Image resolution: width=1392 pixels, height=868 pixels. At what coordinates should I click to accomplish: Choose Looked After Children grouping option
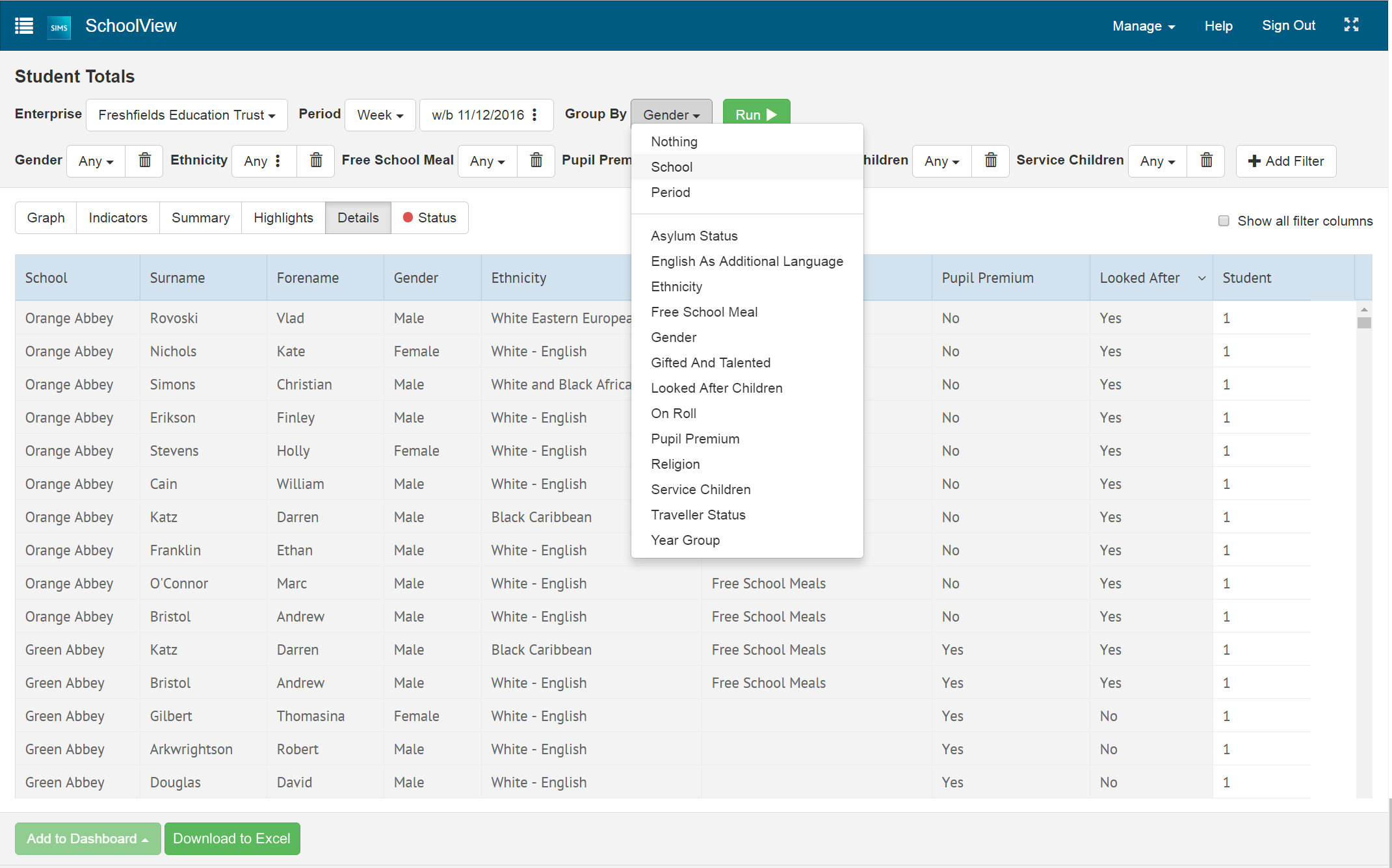coord(747,388)
